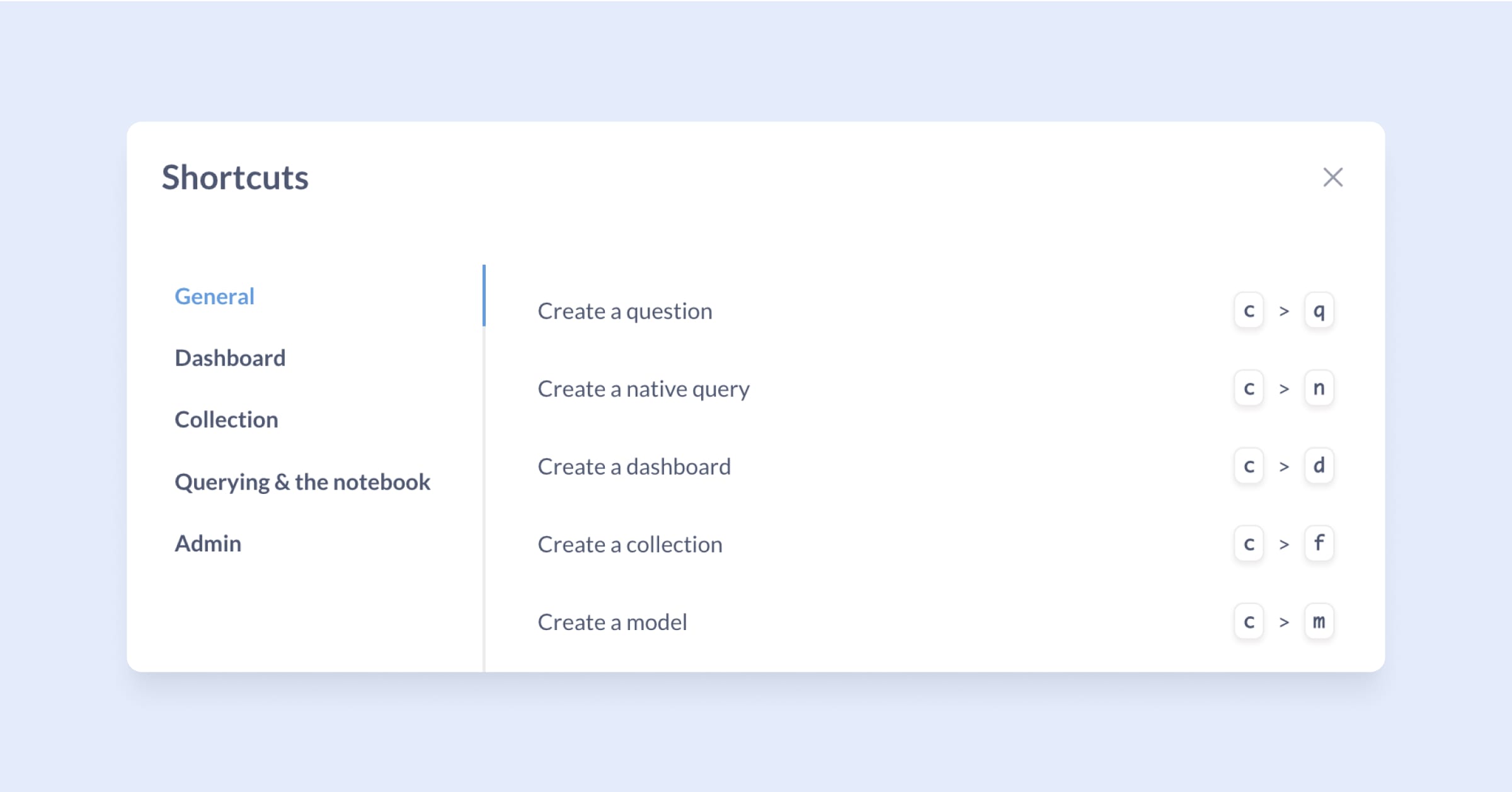Click the 'Create a question' shortcut row
Viewport: 1512px width, 792px height.
[x=624, y=311]
